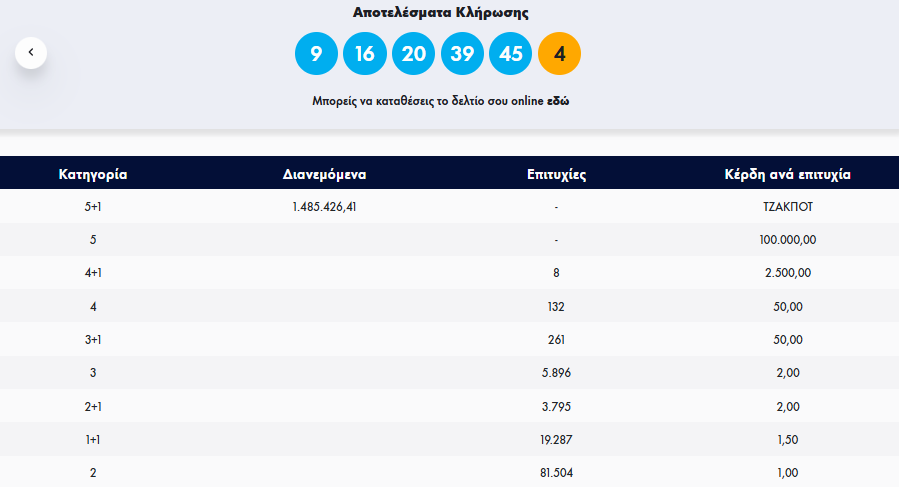Image resolution: width=899 pixels, height=487 pixels.
Task: Click the blue number 45 ball
Action: pos(510,54)
